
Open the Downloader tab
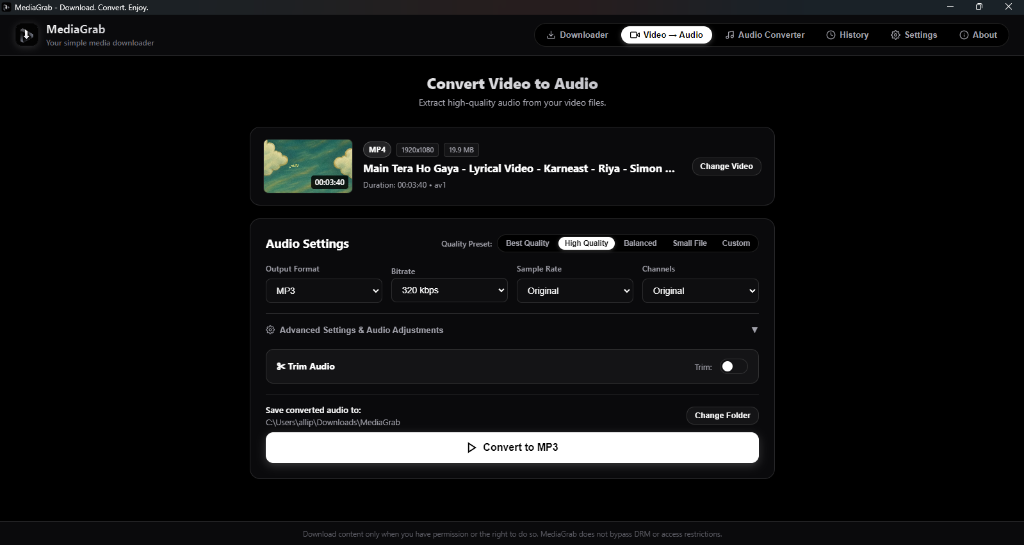(x=577, y=35)
